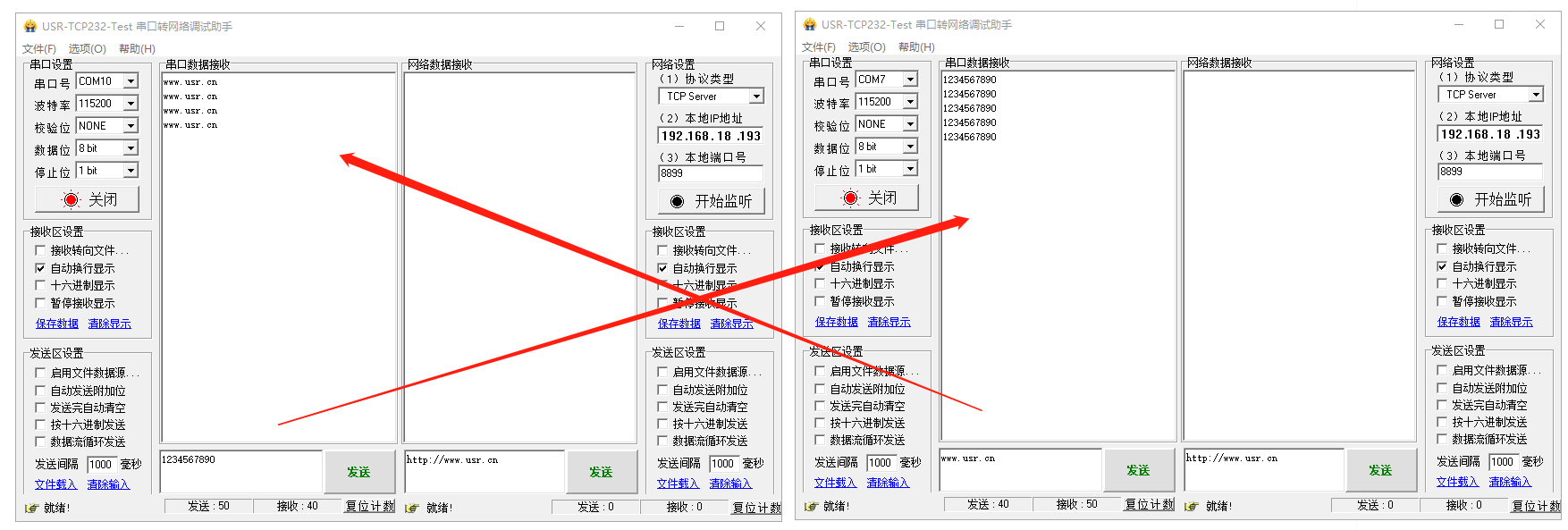
Task: Open the COM7 serial port dropdown
Action: point(910,80)
